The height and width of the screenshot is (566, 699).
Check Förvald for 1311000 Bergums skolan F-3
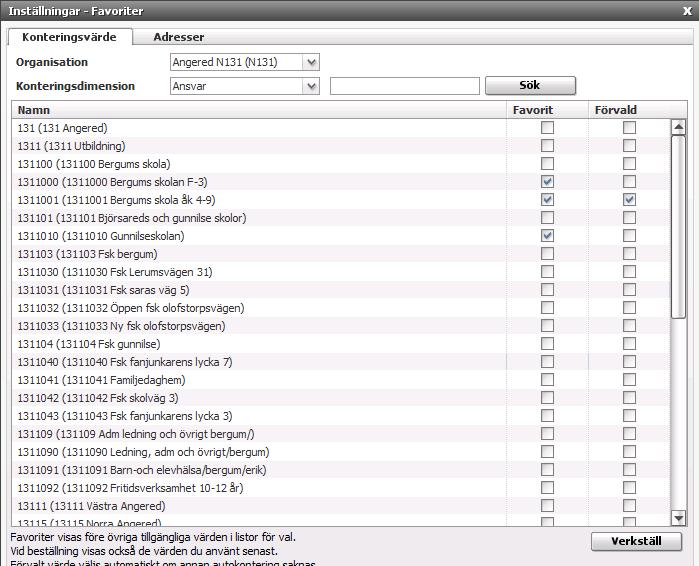629,182
